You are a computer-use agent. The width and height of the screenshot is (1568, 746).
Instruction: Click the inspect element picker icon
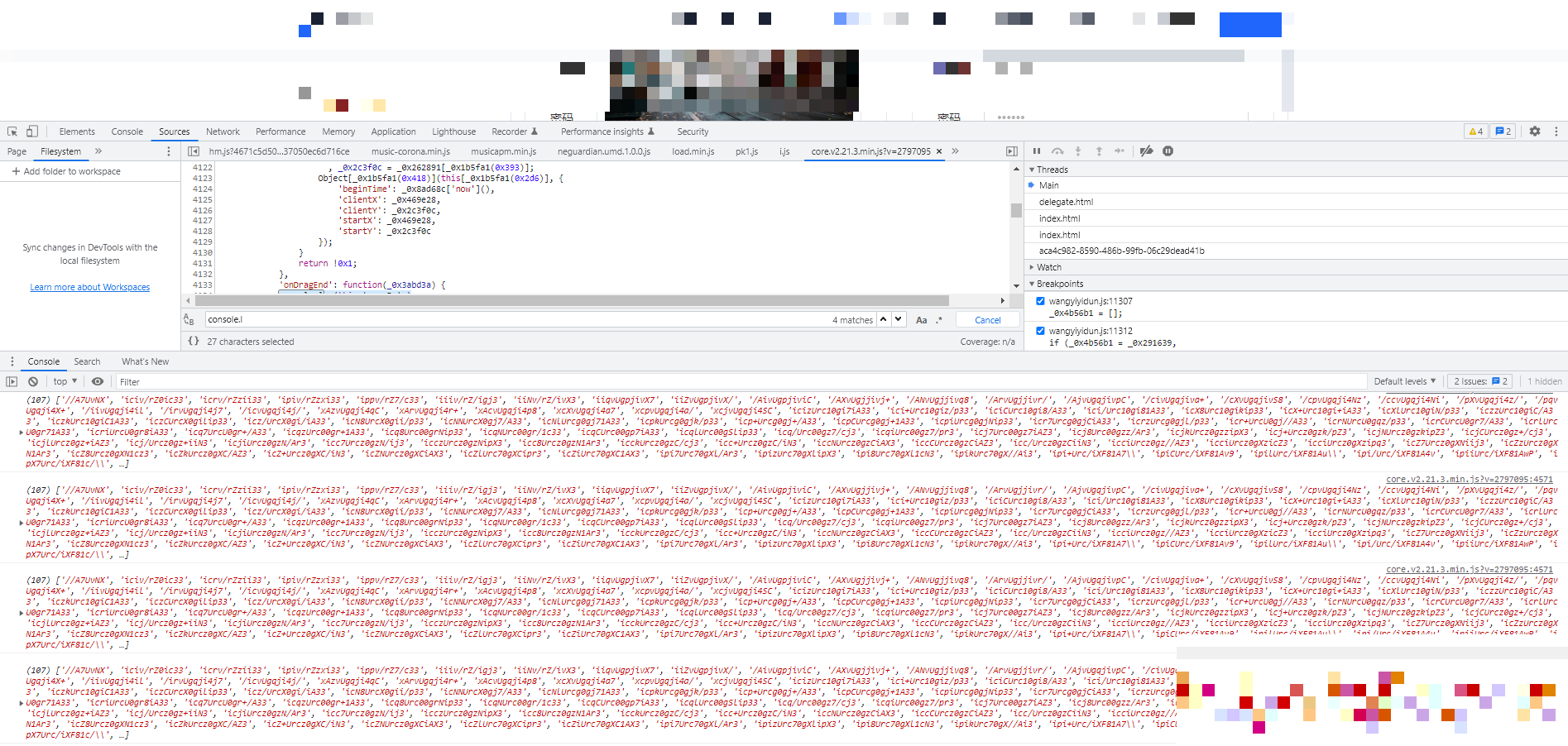click(x=12, y=132)
